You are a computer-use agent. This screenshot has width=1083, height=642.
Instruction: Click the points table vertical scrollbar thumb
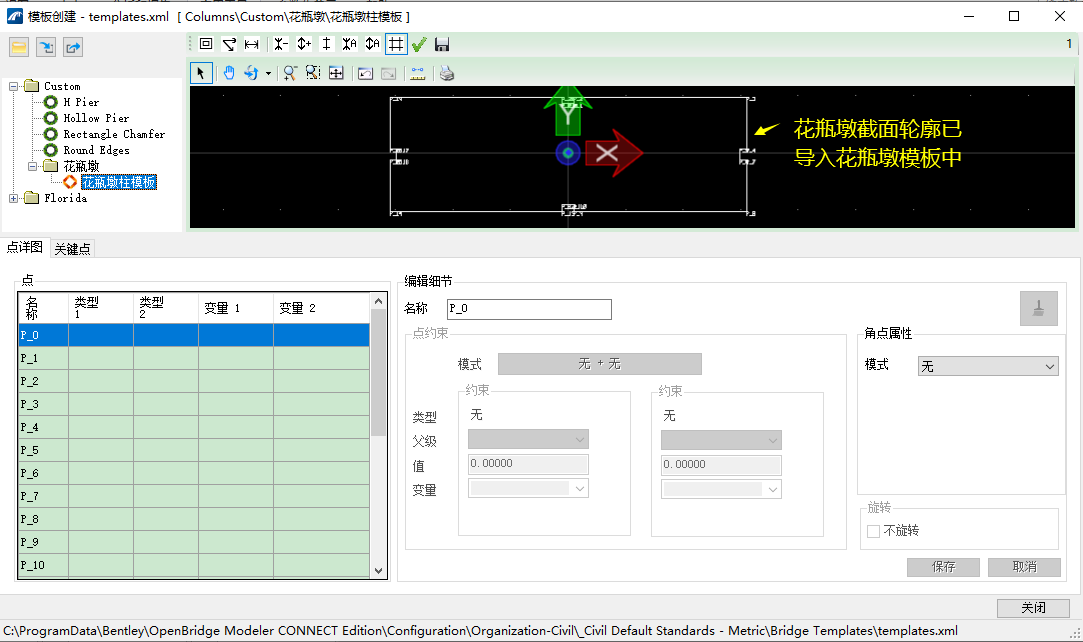click(x=378, y=372)
